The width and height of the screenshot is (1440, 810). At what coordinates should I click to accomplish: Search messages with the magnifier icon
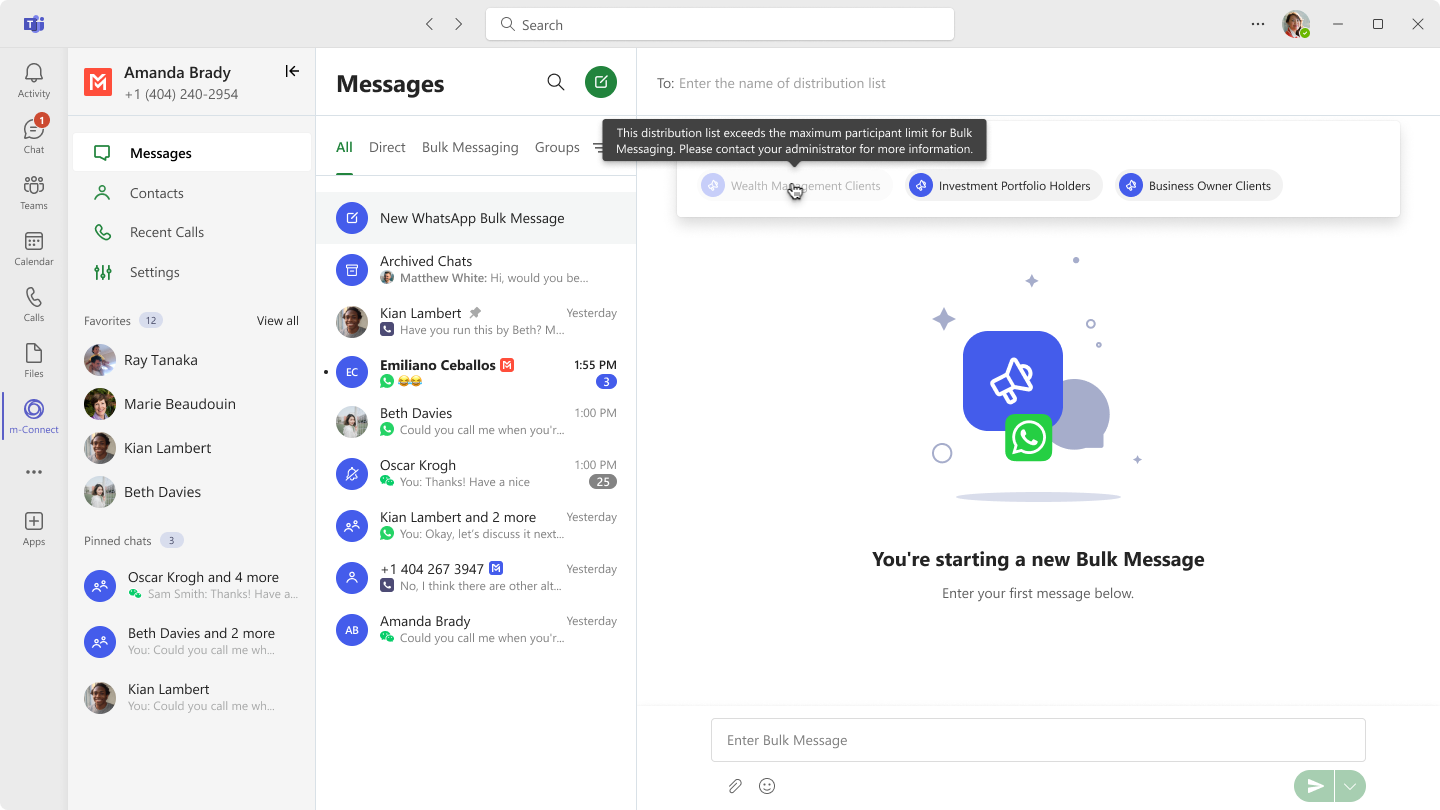556,82
